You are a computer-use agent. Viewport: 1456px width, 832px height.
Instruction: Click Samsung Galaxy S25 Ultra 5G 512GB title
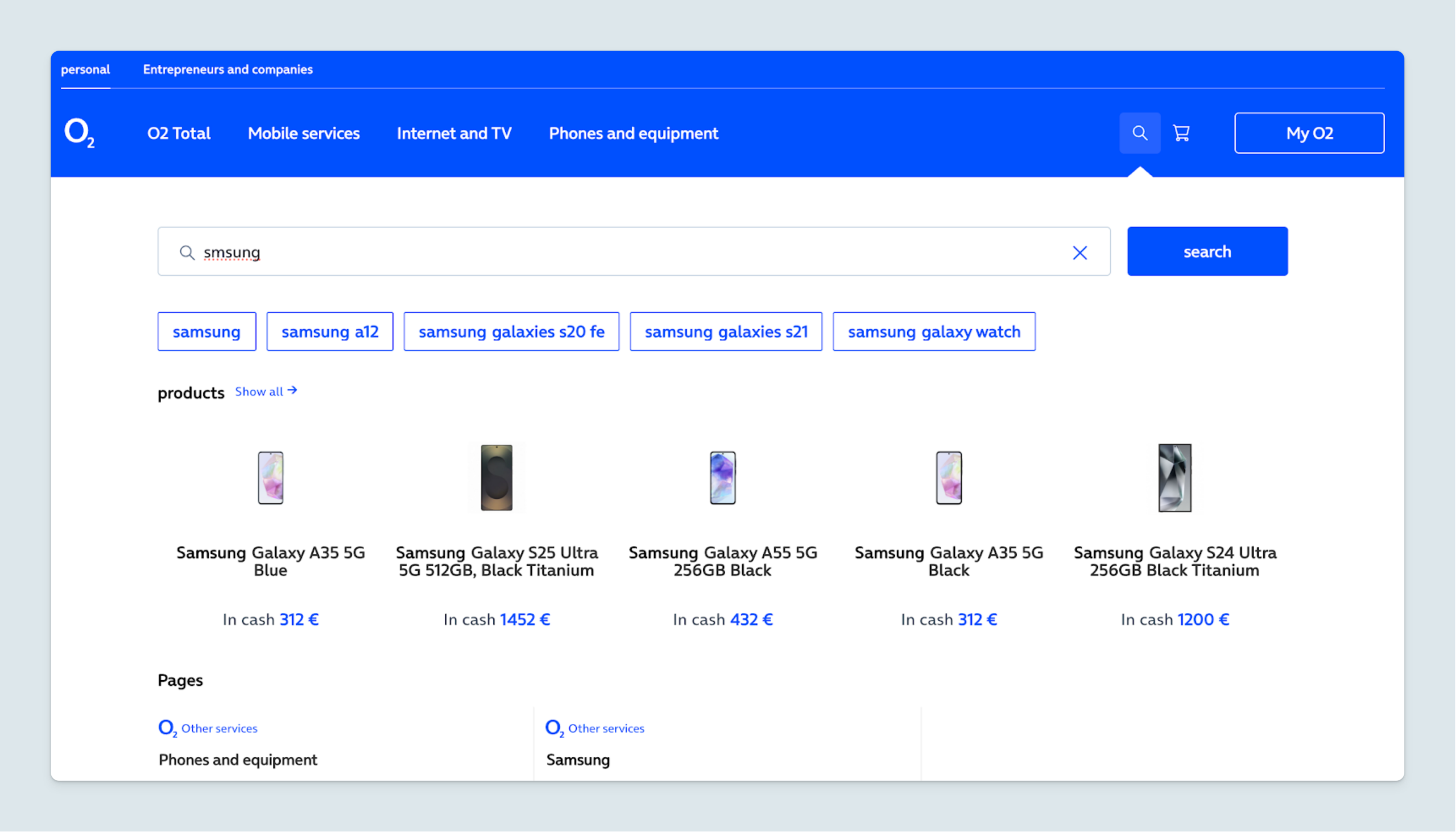coord(497,561)
